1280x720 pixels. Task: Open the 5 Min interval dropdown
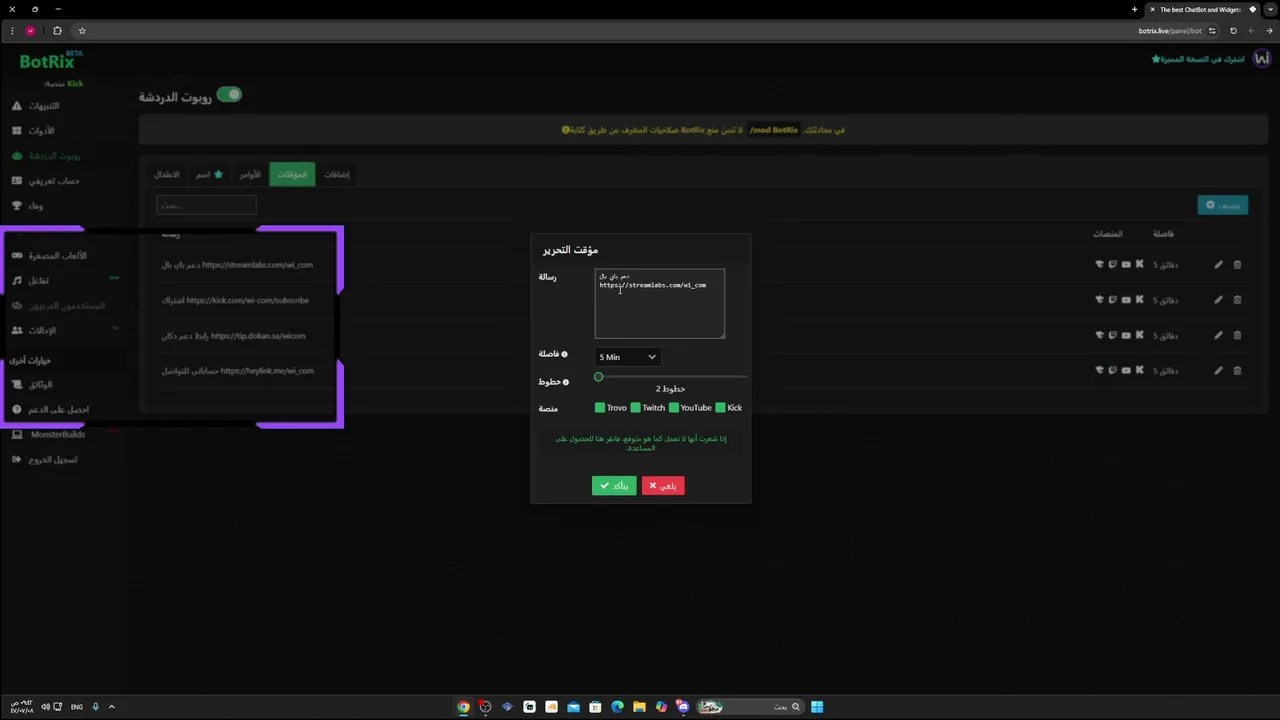(x=628, y=357)
